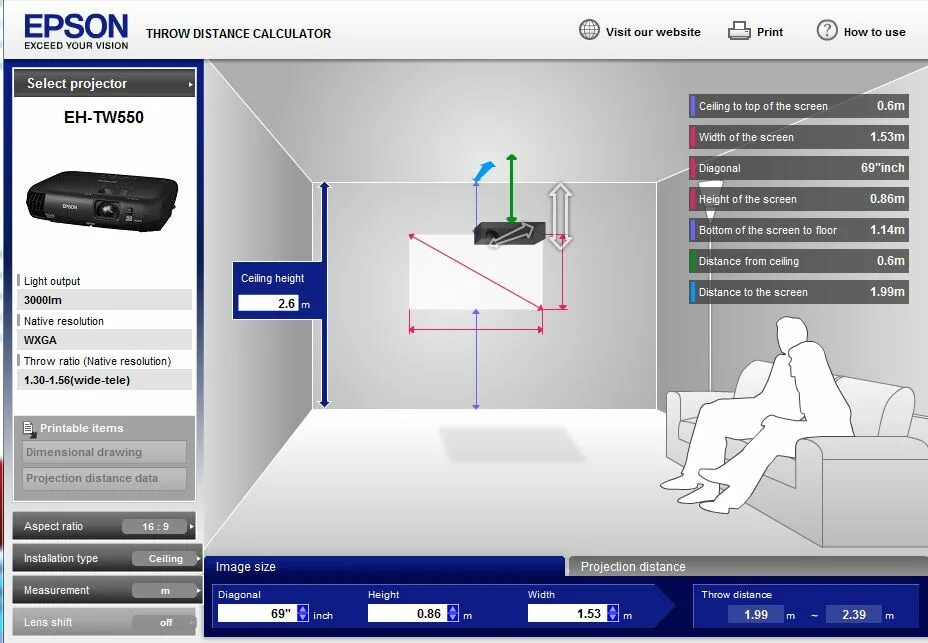This screenshot has width=928, height=643.
Task: Click the Width of the screen 1.53m row
Action: pos(799,137)
